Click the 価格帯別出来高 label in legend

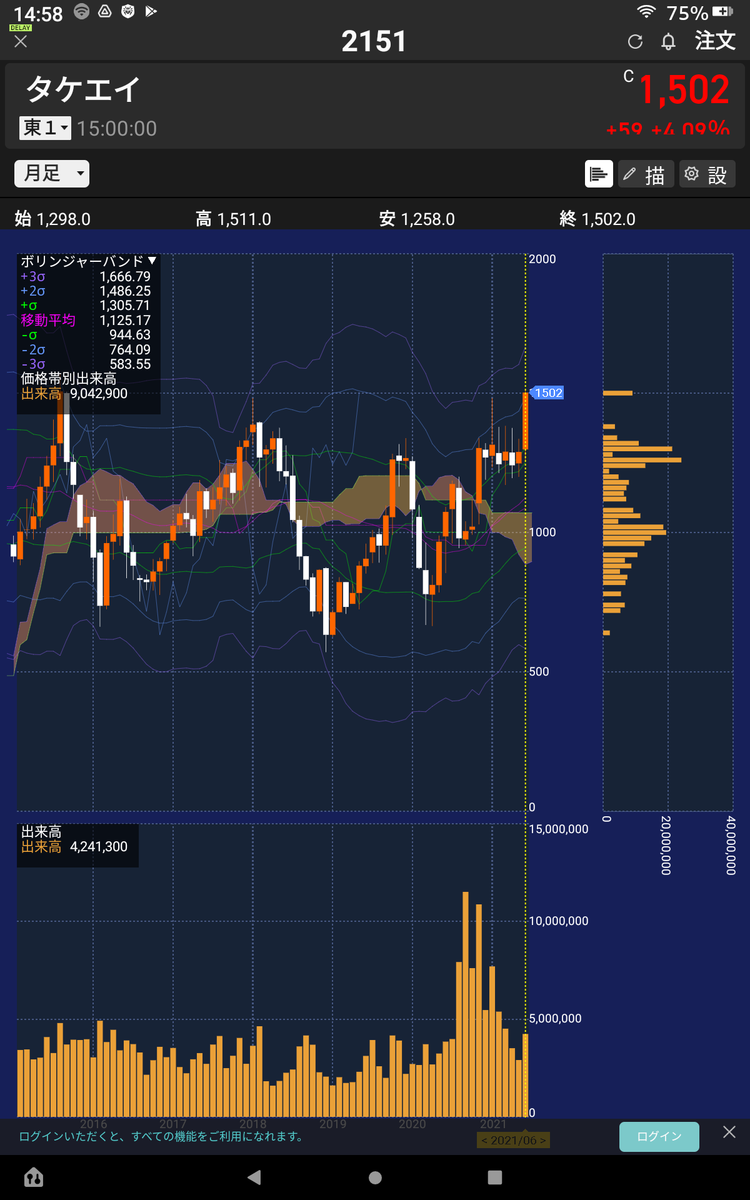pyautogui.click(x=69, y=379)
